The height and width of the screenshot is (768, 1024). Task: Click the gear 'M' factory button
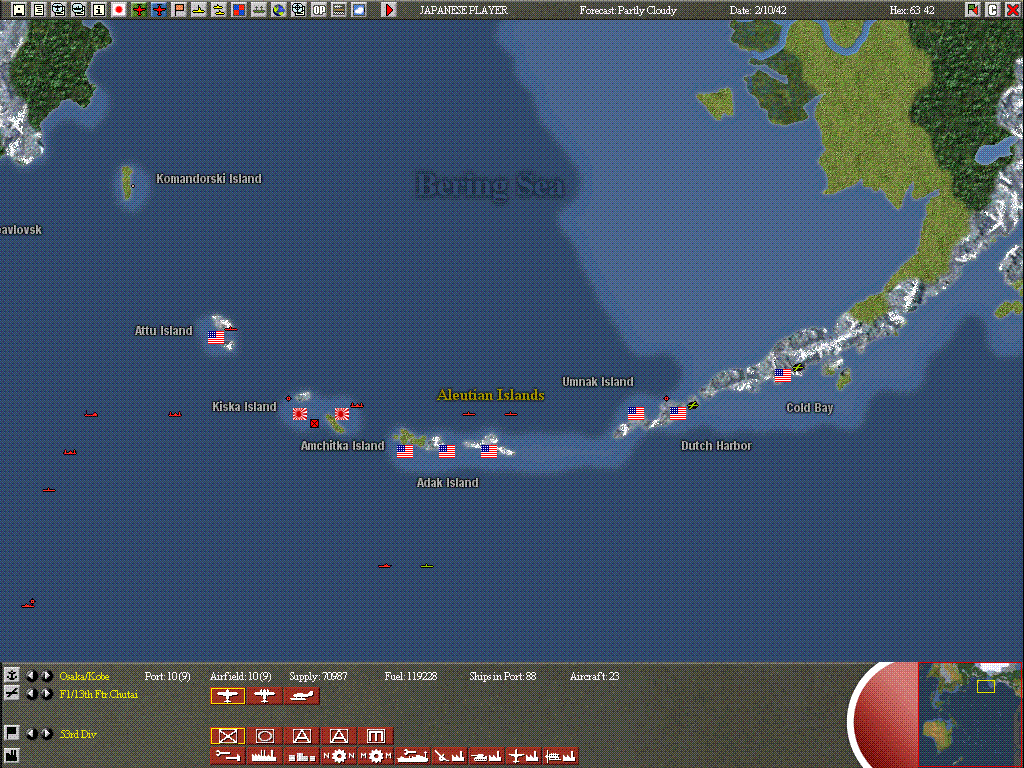point(376,756)
